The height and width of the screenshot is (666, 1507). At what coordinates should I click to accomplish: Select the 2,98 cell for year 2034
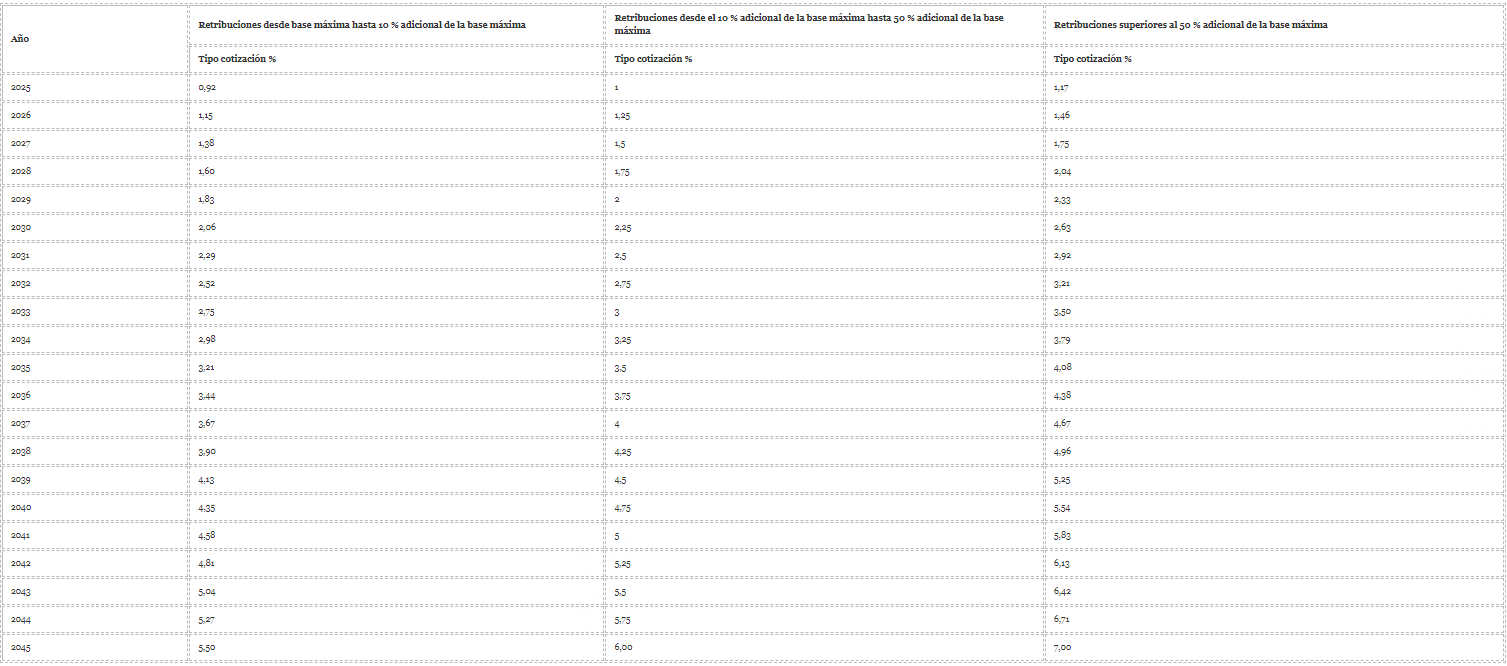(207, 340)
